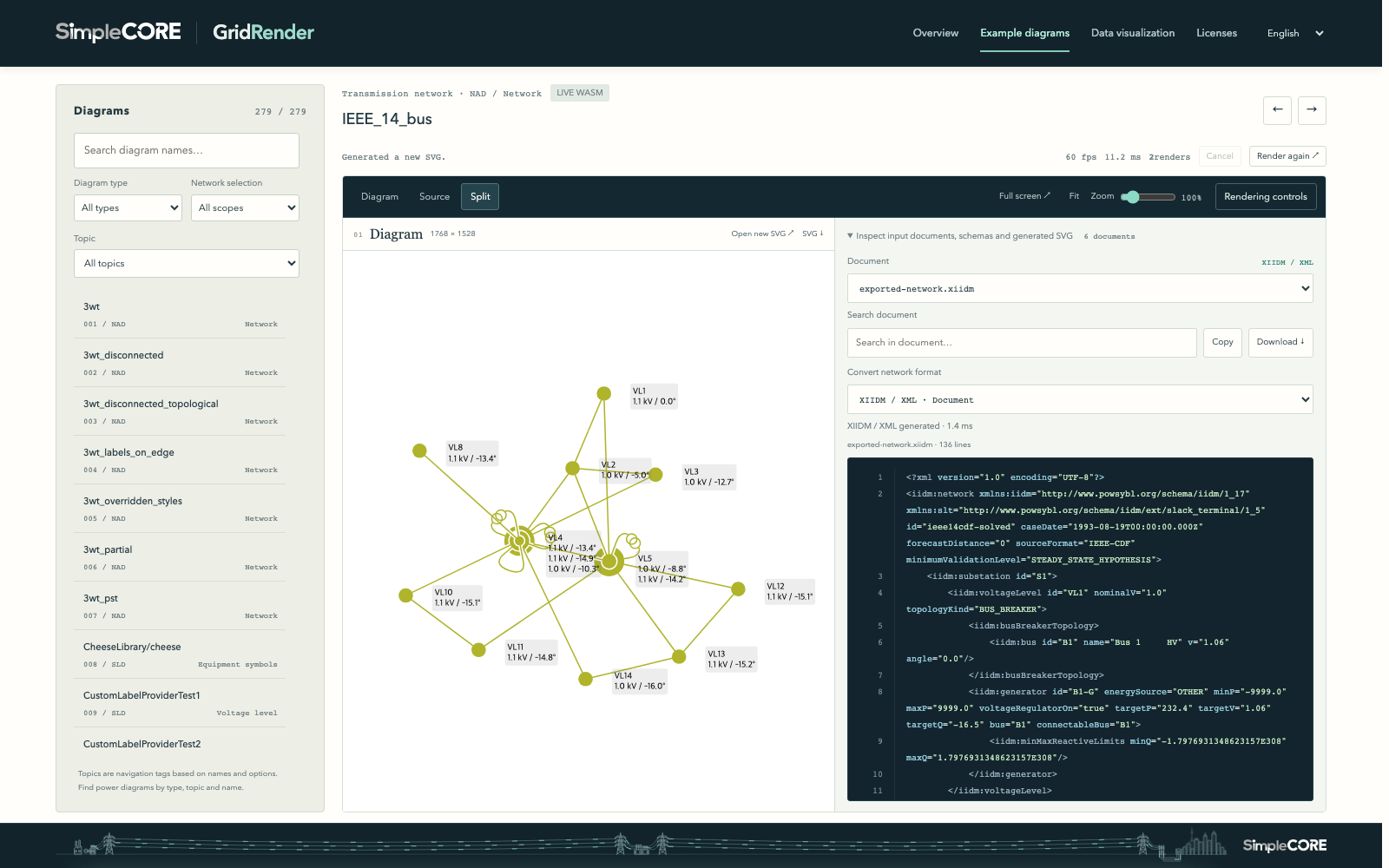
Task: Click the Render again button
Action: click(1287, 156)
